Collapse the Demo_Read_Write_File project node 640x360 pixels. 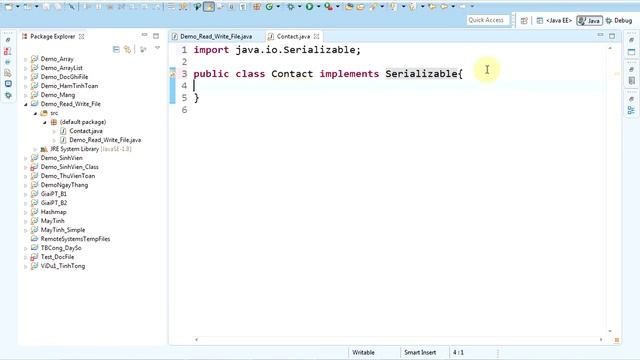coord(26,104)
